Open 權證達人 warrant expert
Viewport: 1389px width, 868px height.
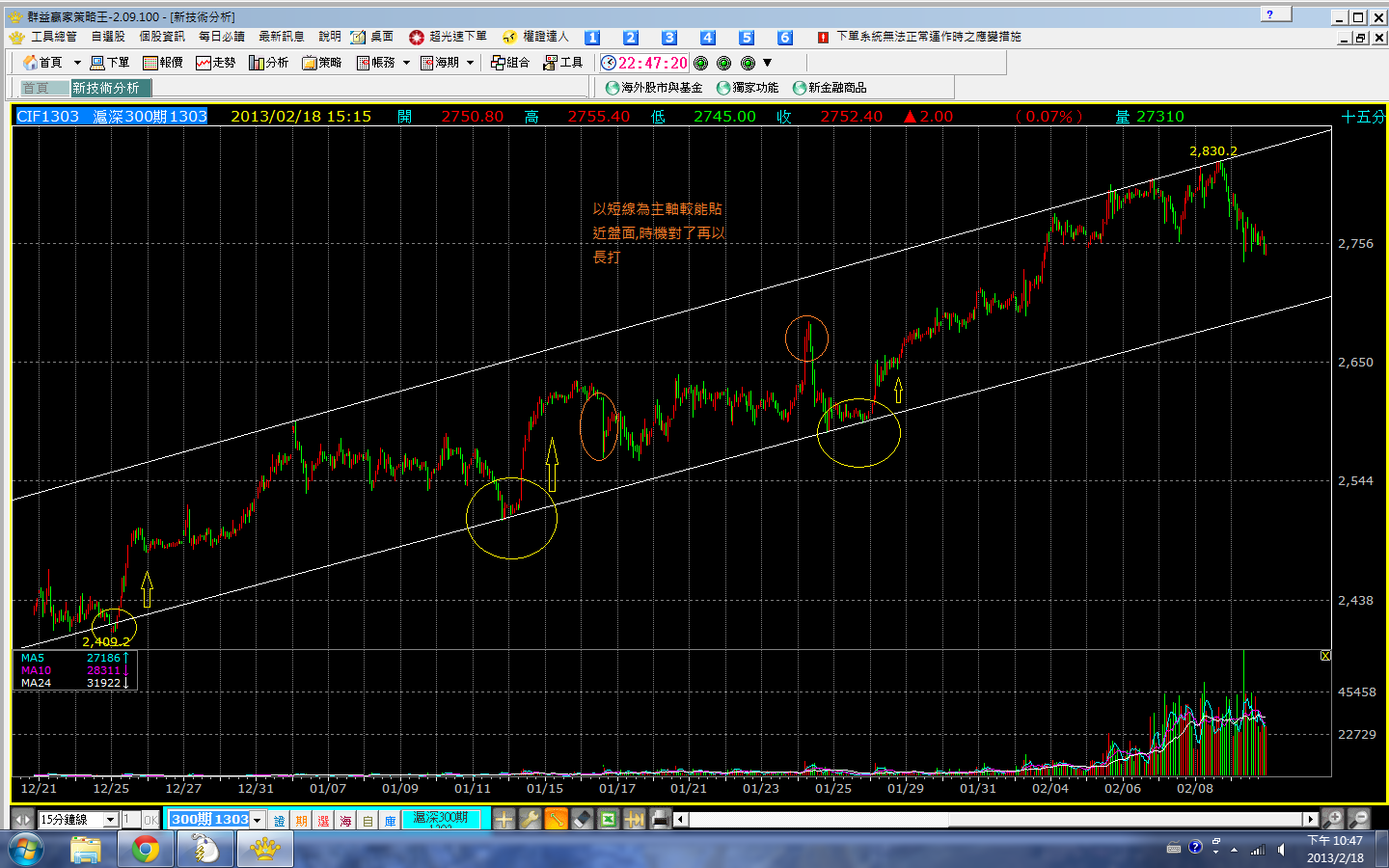(536, 37)
